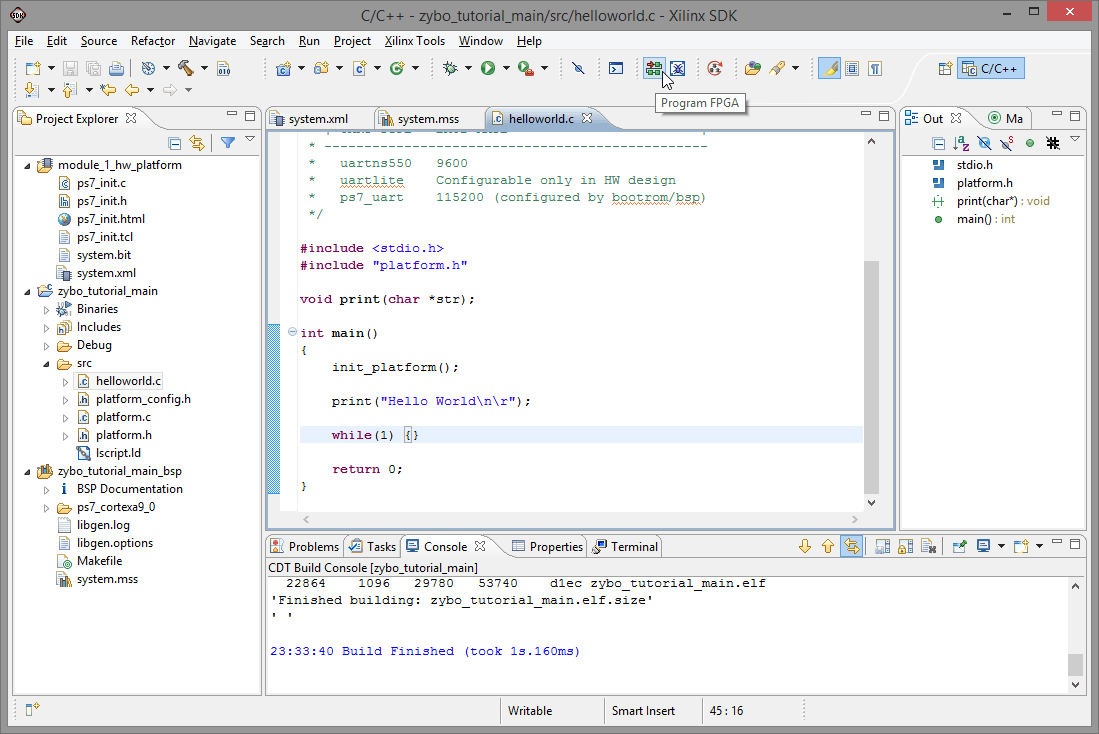This screenshot has width=1099, height=734.
Task: Switch to the system.mss editor tab
Action: (427, 119)
